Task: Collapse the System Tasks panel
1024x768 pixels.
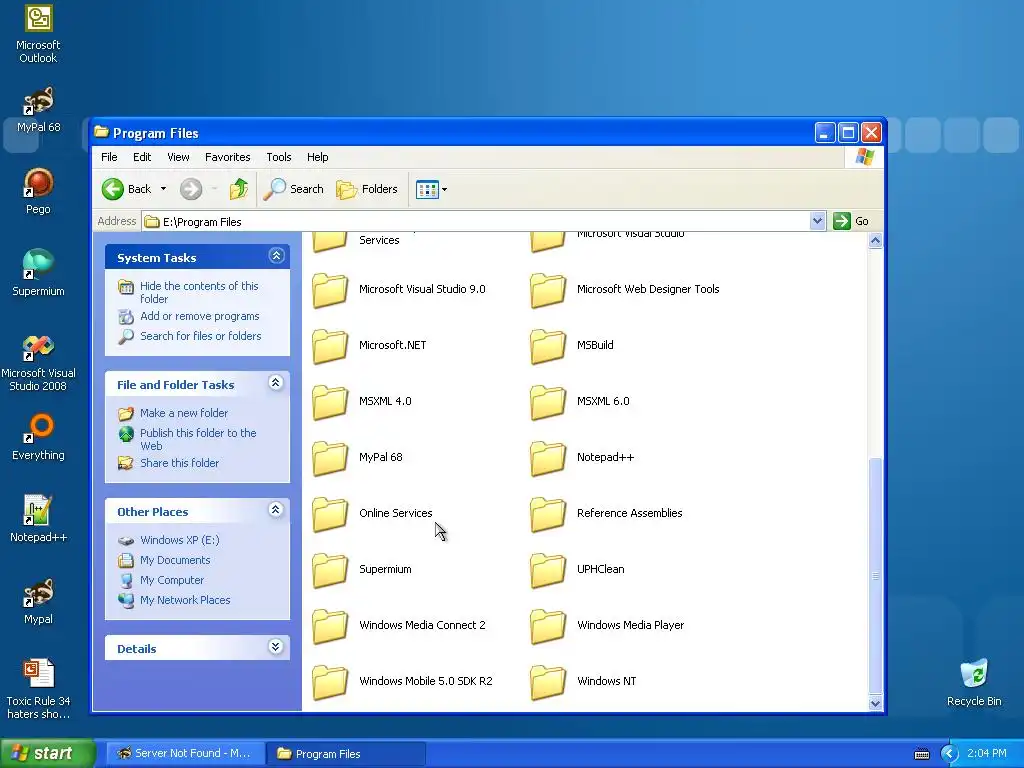Action: pyautogui.click(x=276, y=255)
